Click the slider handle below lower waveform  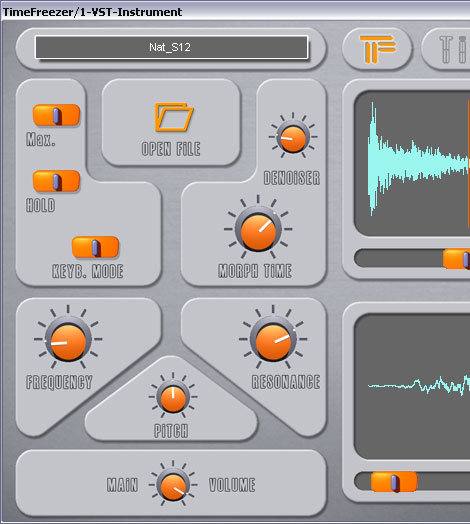394,482
